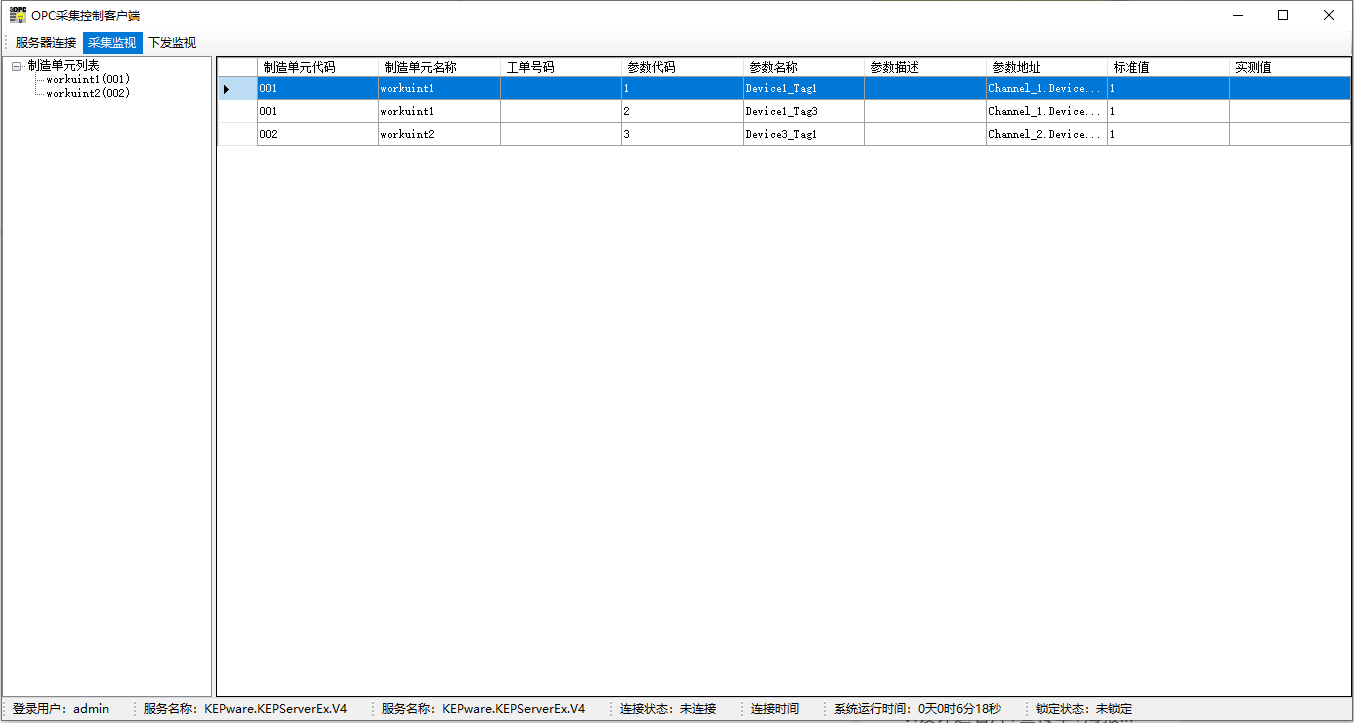This screenshot has width=1354, height=723.
Task: Click the 002 unit code cell
Action: pyautogui.click(x=317, y=134)
